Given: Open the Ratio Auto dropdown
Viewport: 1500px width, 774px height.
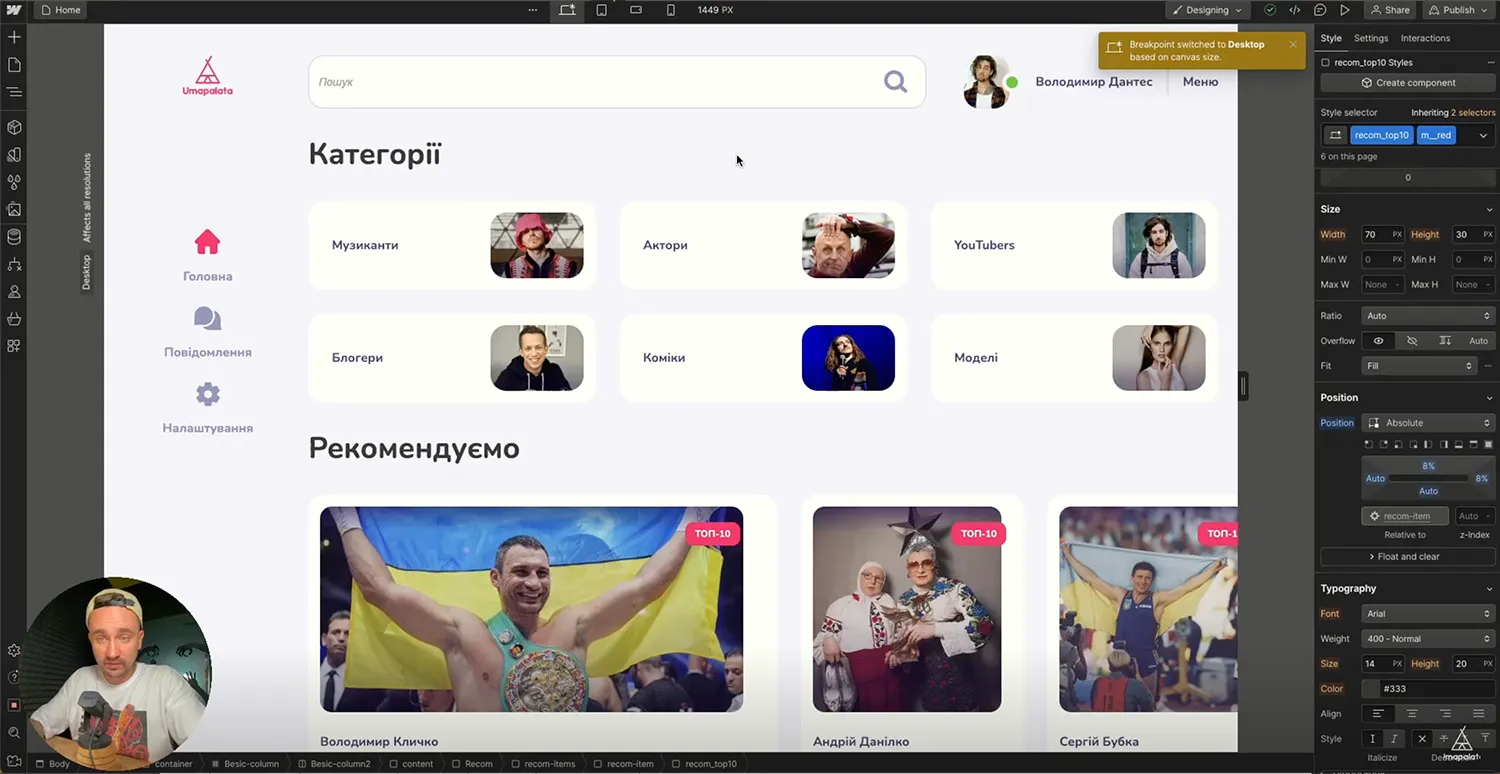Looking at the screenshot, I should pos(1428,316).
